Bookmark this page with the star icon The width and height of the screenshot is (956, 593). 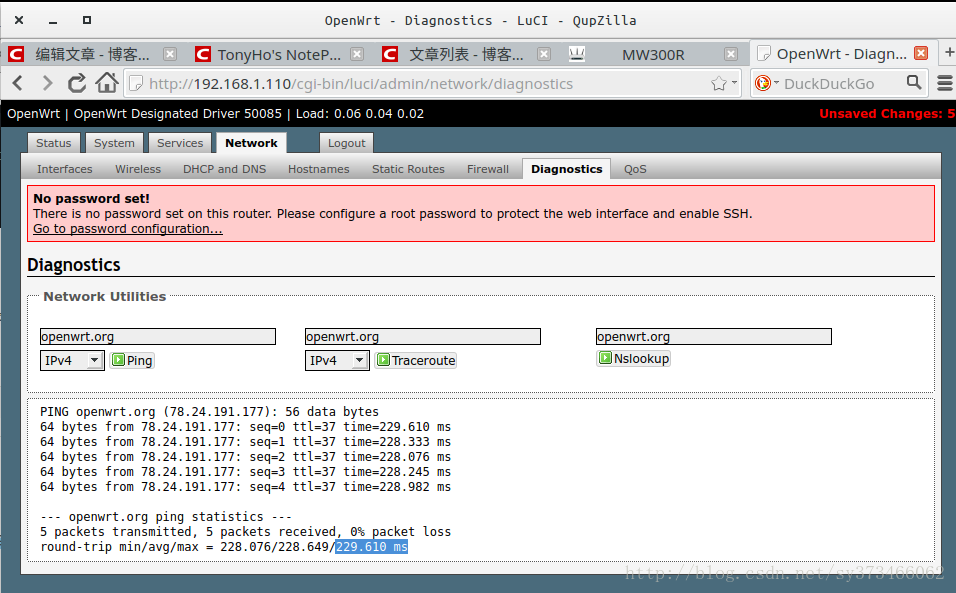tap(719, 83)
